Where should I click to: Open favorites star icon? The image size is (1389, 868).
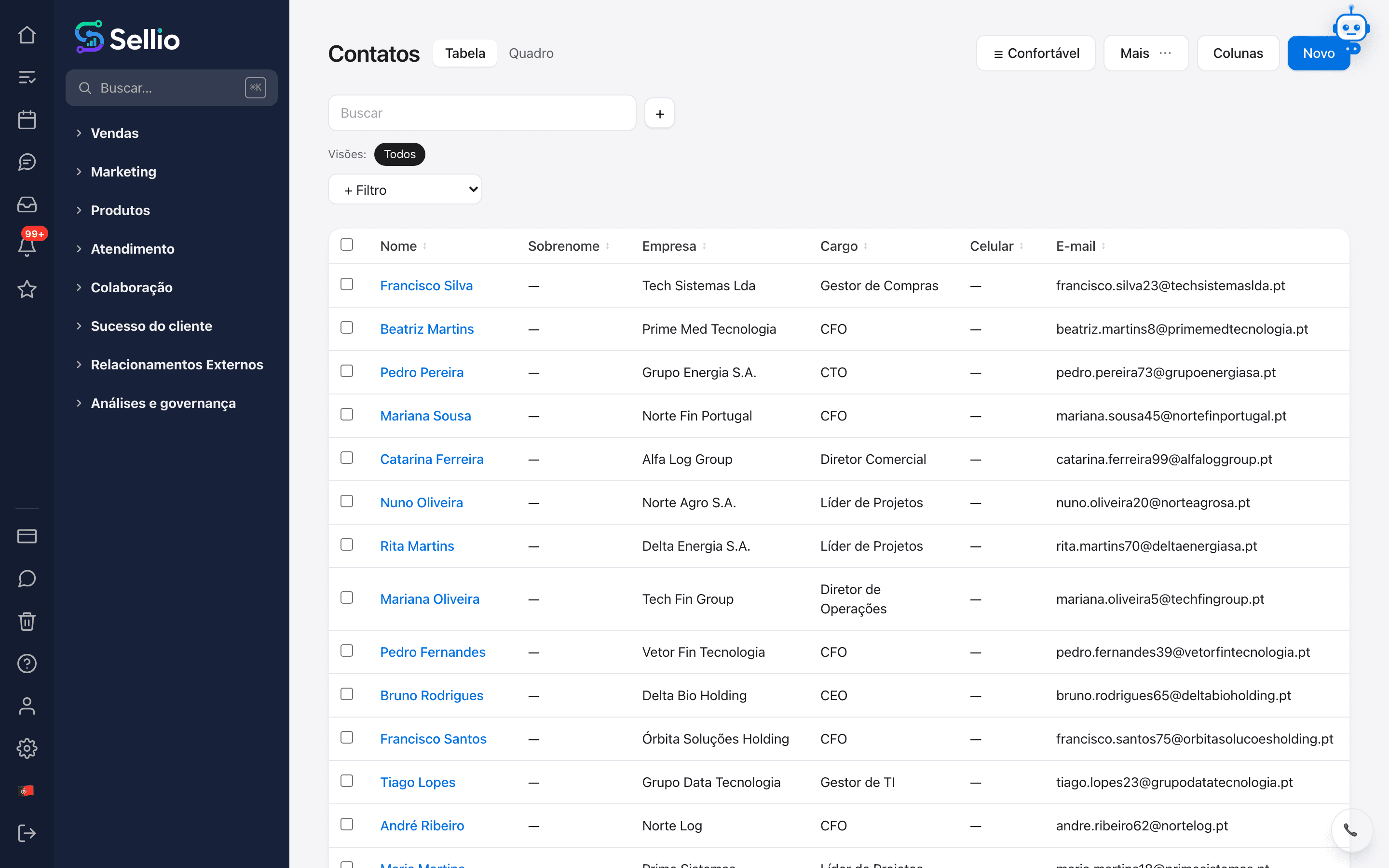click(x=27, y=289)
